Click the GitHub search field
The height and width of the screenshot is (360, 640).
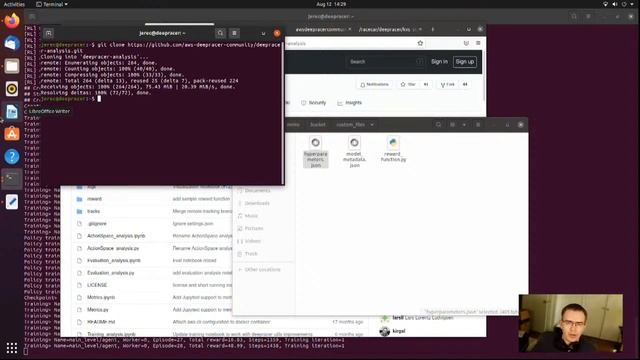[385, 62]
